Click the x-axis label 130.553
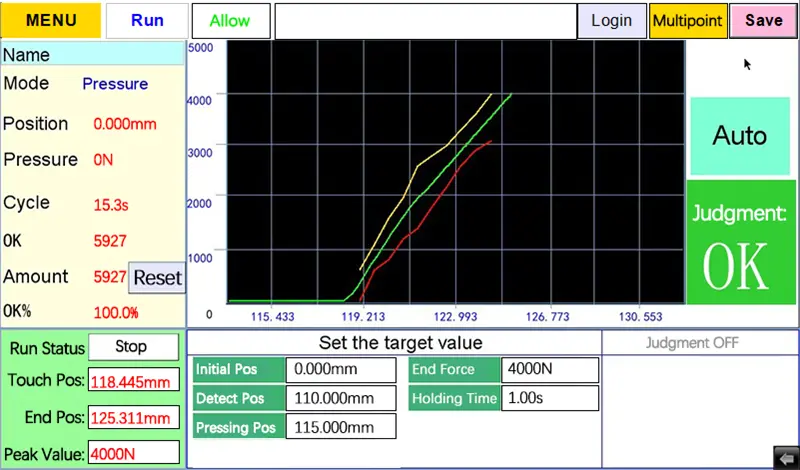Image resolution: width=800 pixels, height=470 pixels. point(640,317)
